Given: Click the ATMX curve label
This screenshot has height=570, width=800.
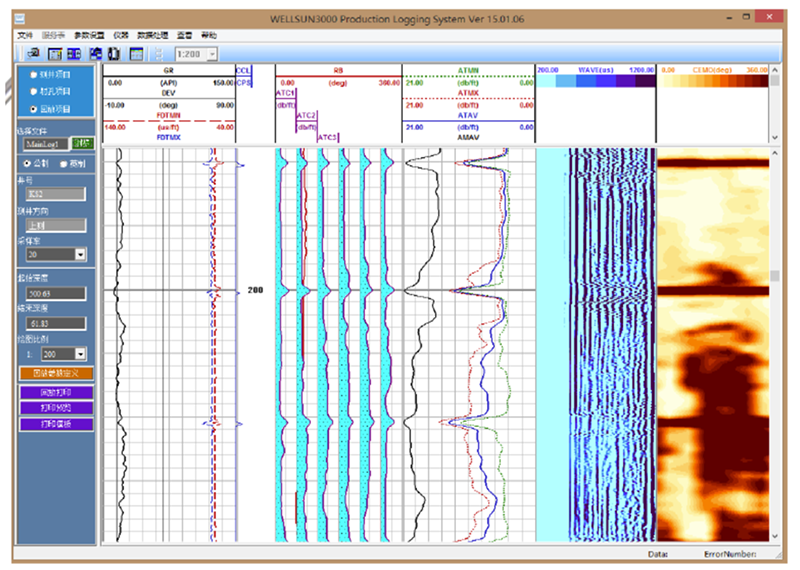Looking at the screenshot, I should [x=468, y=93].
